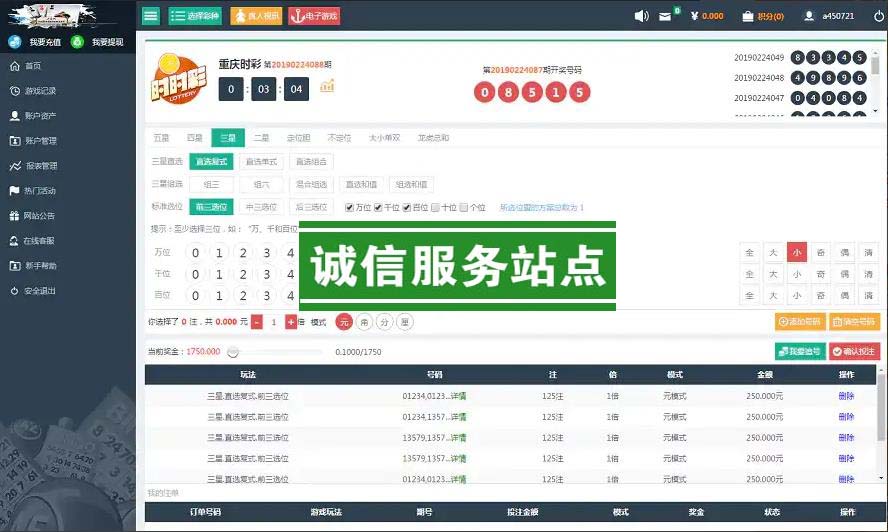Click the 添加号码 add number button
Screen dimensions: 888x532
pos(799,322)
